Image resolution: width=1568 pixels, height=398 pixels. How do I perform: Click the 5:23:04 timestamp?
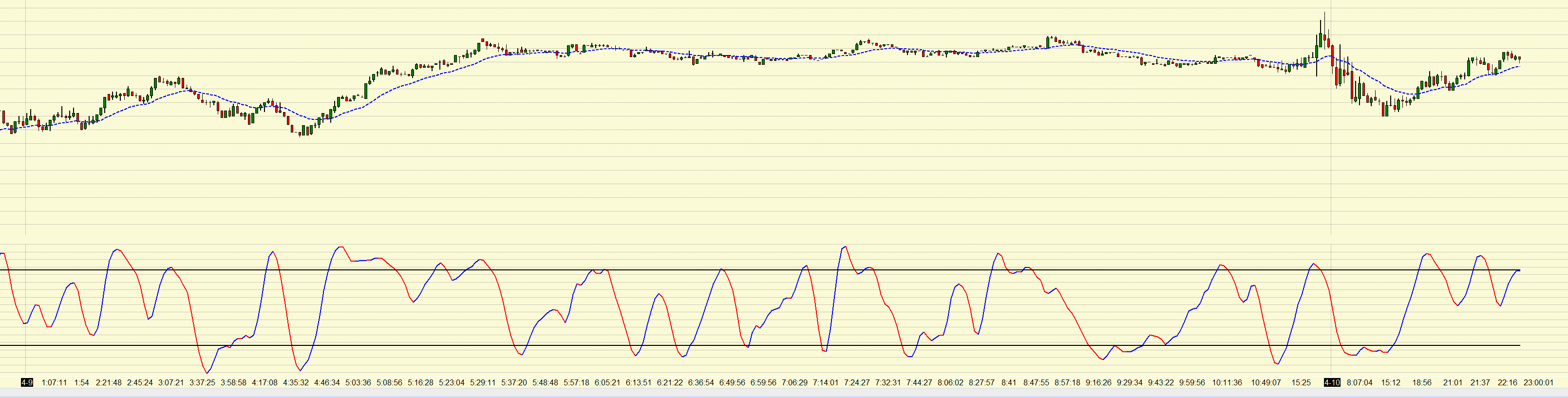452,383
